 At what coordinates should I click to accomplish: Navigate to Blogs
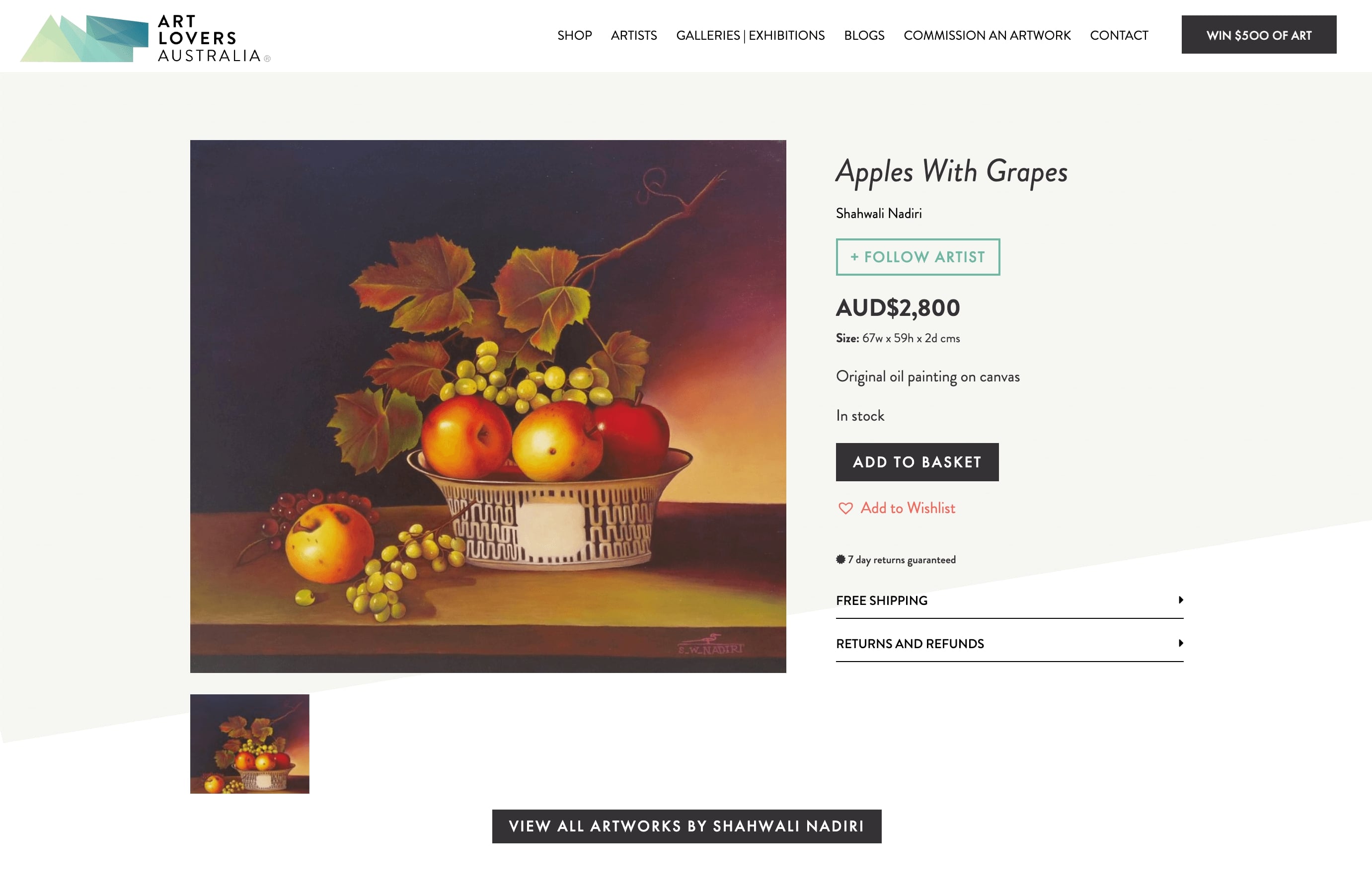coord(863,35)
